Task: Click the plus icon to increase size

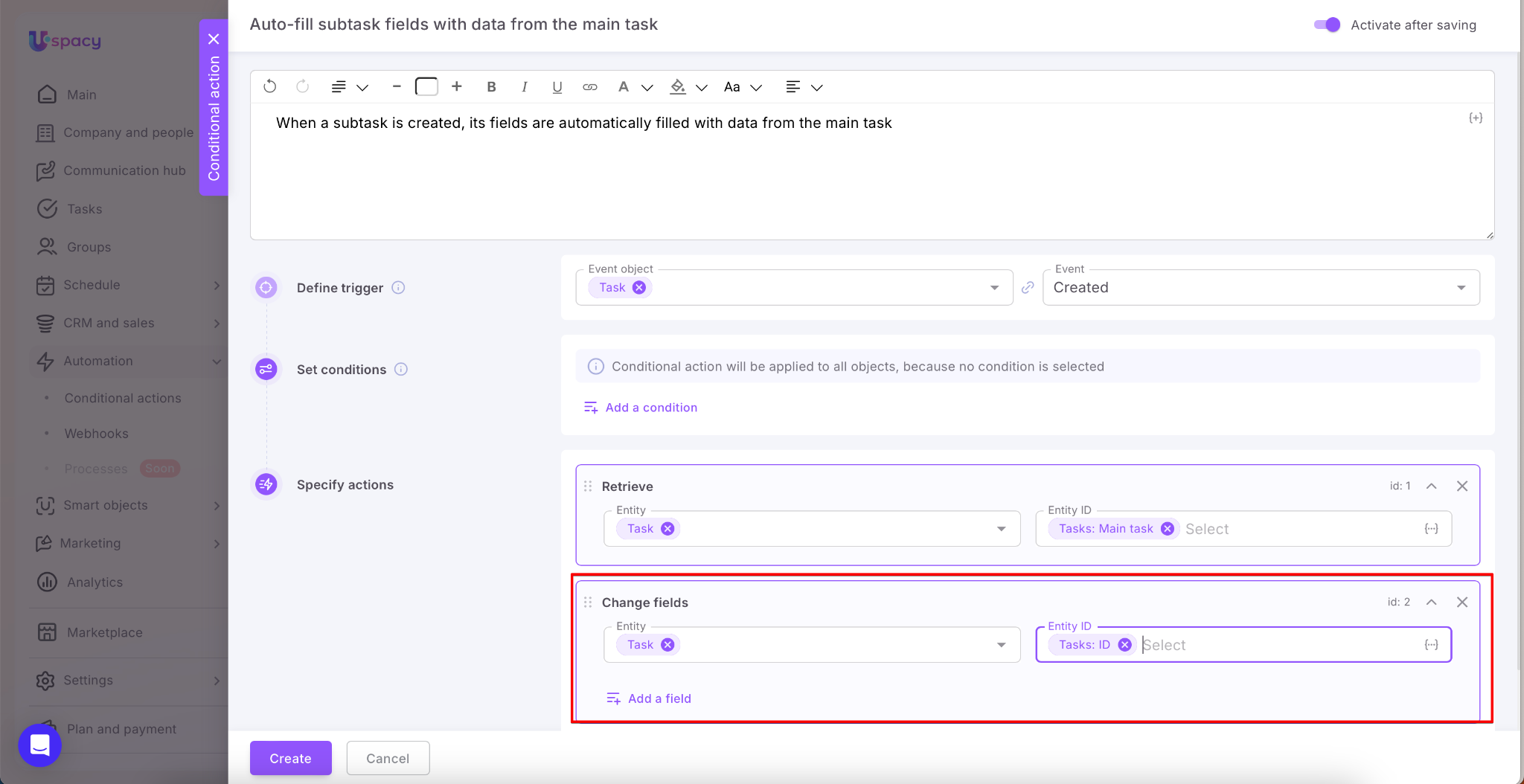Action: pos(457,87)
